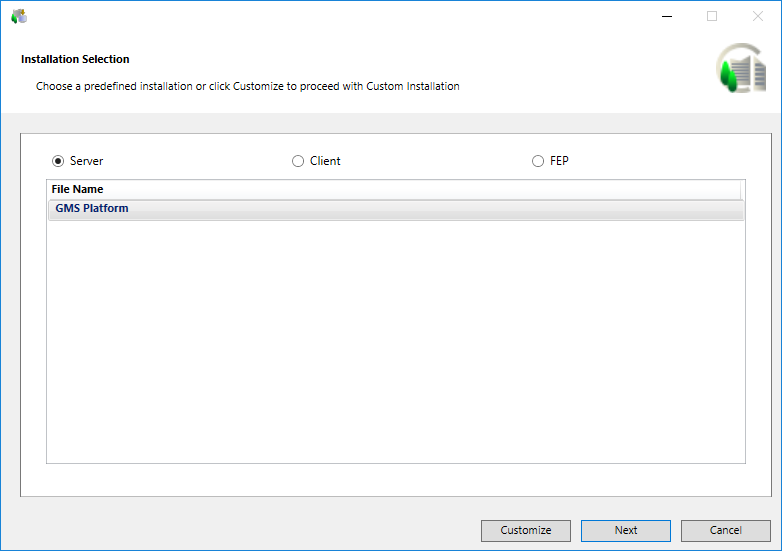The width and height of the screenshot is (782, 551).
Task: Click the installer app icon in title bar
Action: point(18,16)
